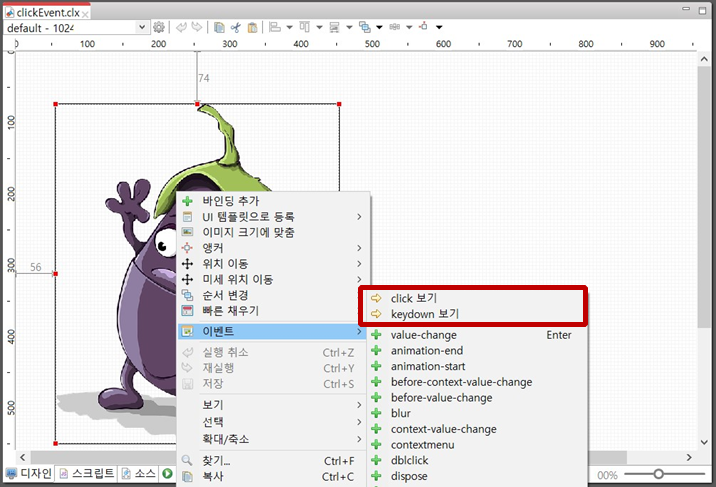Switch to the 스크립트 tab
716x487 pixels.
pos(86,473)
